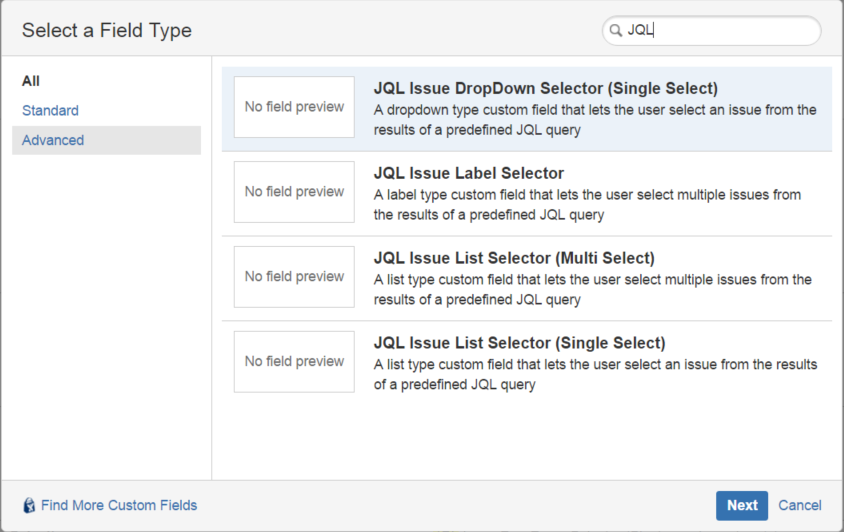
Task: Click the Label Selector field preview thumbnail
Action: 294,192
